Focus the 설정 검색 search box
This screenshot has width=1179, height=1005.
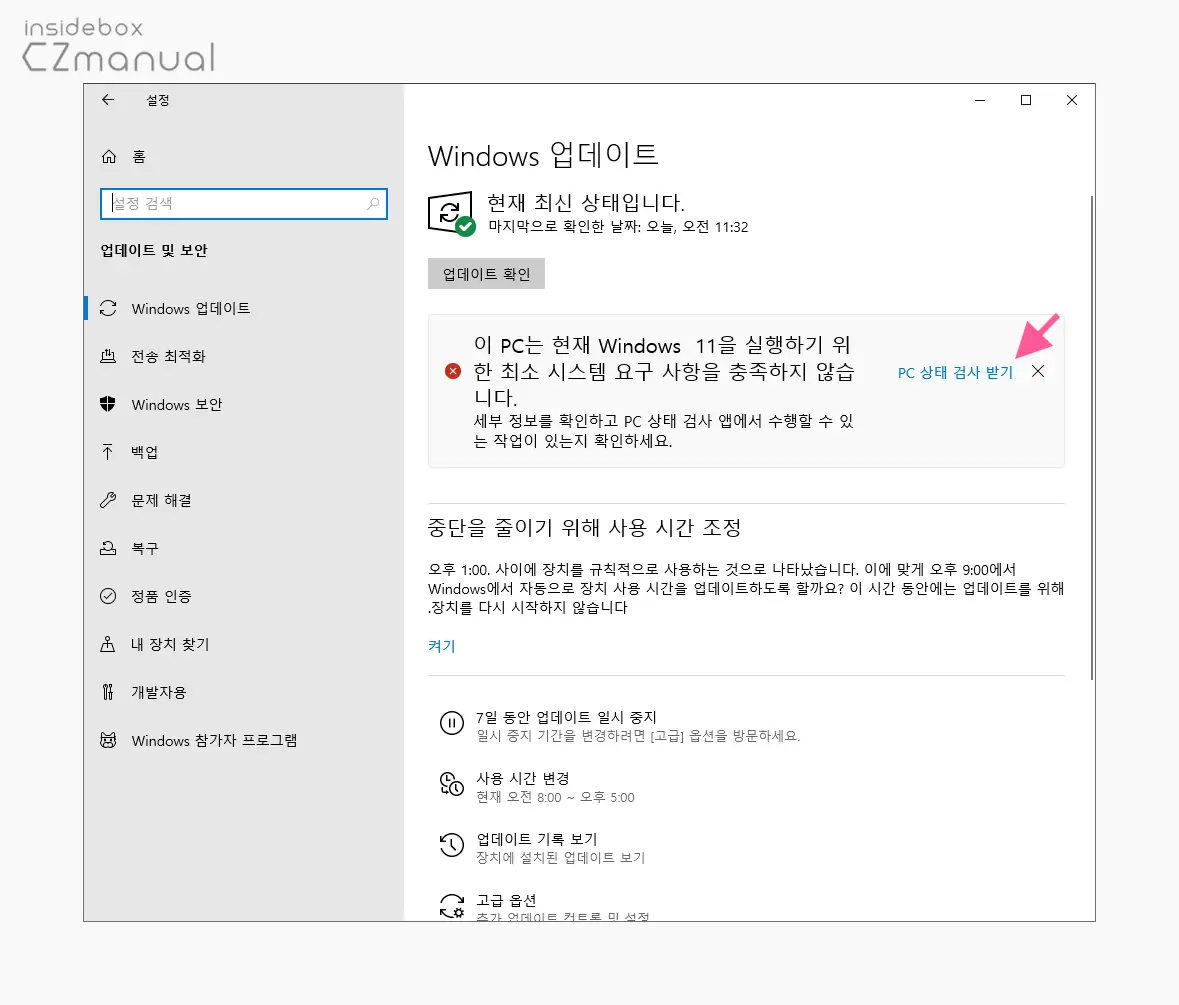pyautogui.click(x=244, y=204)
